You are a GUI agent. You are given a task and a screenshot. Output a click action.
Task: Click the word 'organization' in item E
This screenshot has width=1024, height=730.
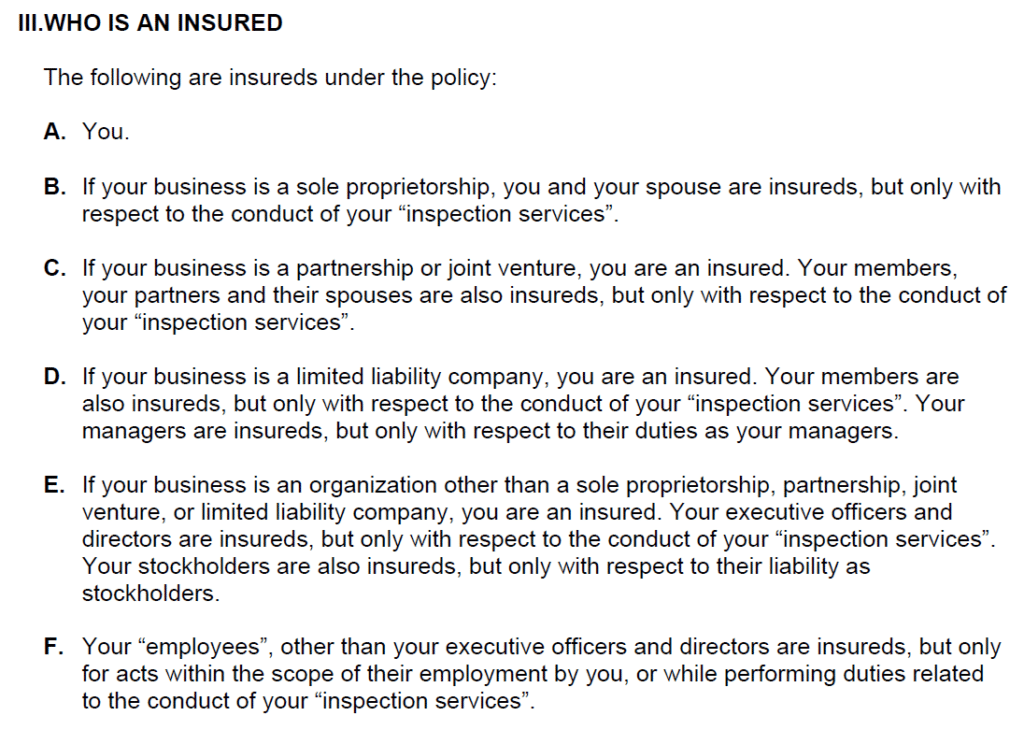coord(372,486)
